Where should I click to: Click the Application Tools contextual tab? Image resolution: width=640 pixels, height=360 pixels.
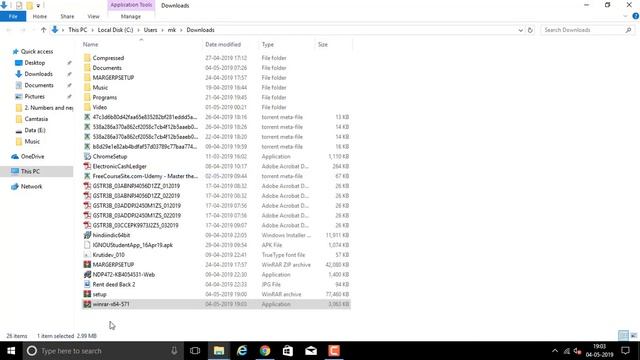(x=131, y=5)
